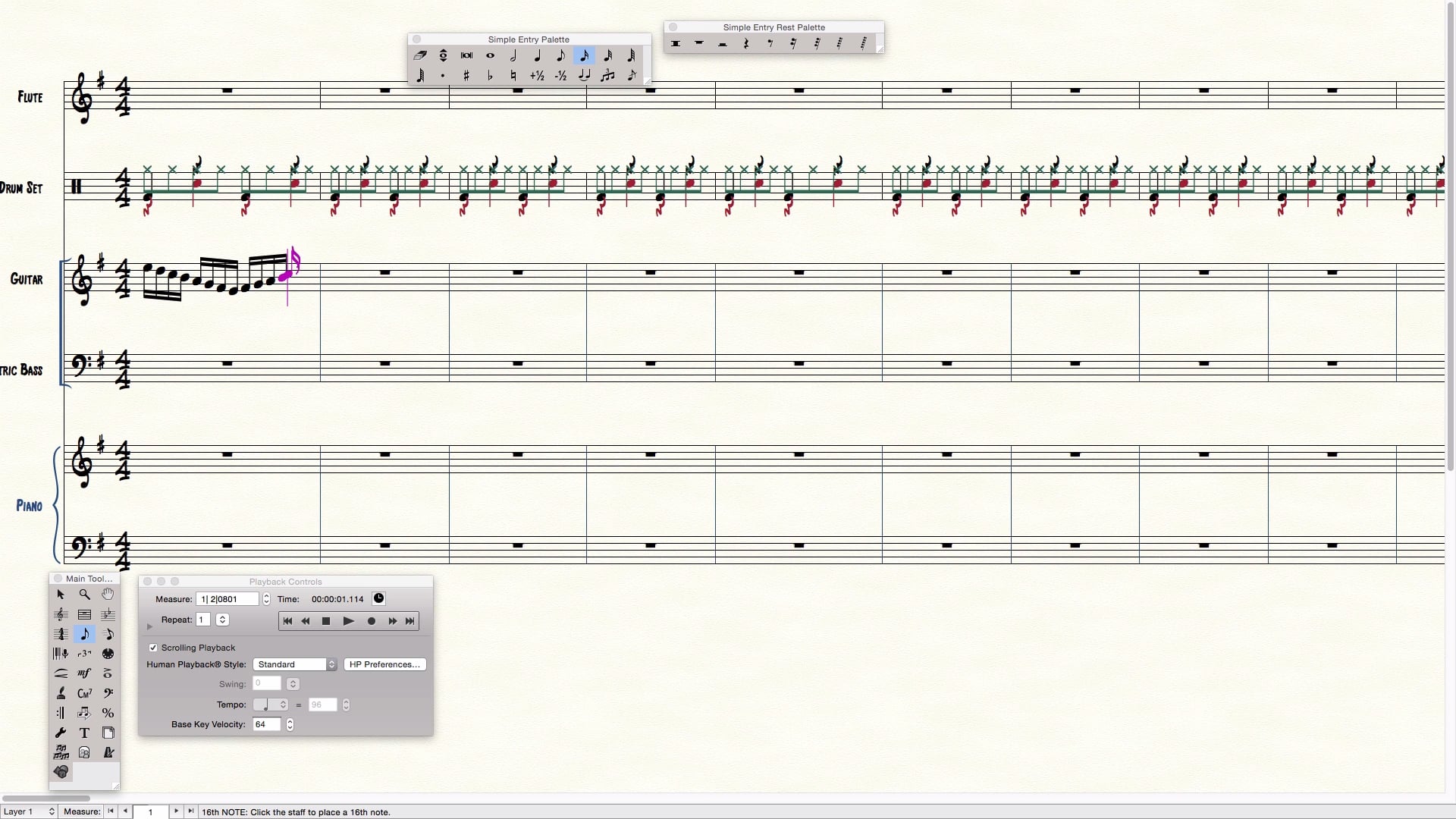Pick the tie tool in Simple Entry
1456x819 pixels.
[x=584, y=75]
